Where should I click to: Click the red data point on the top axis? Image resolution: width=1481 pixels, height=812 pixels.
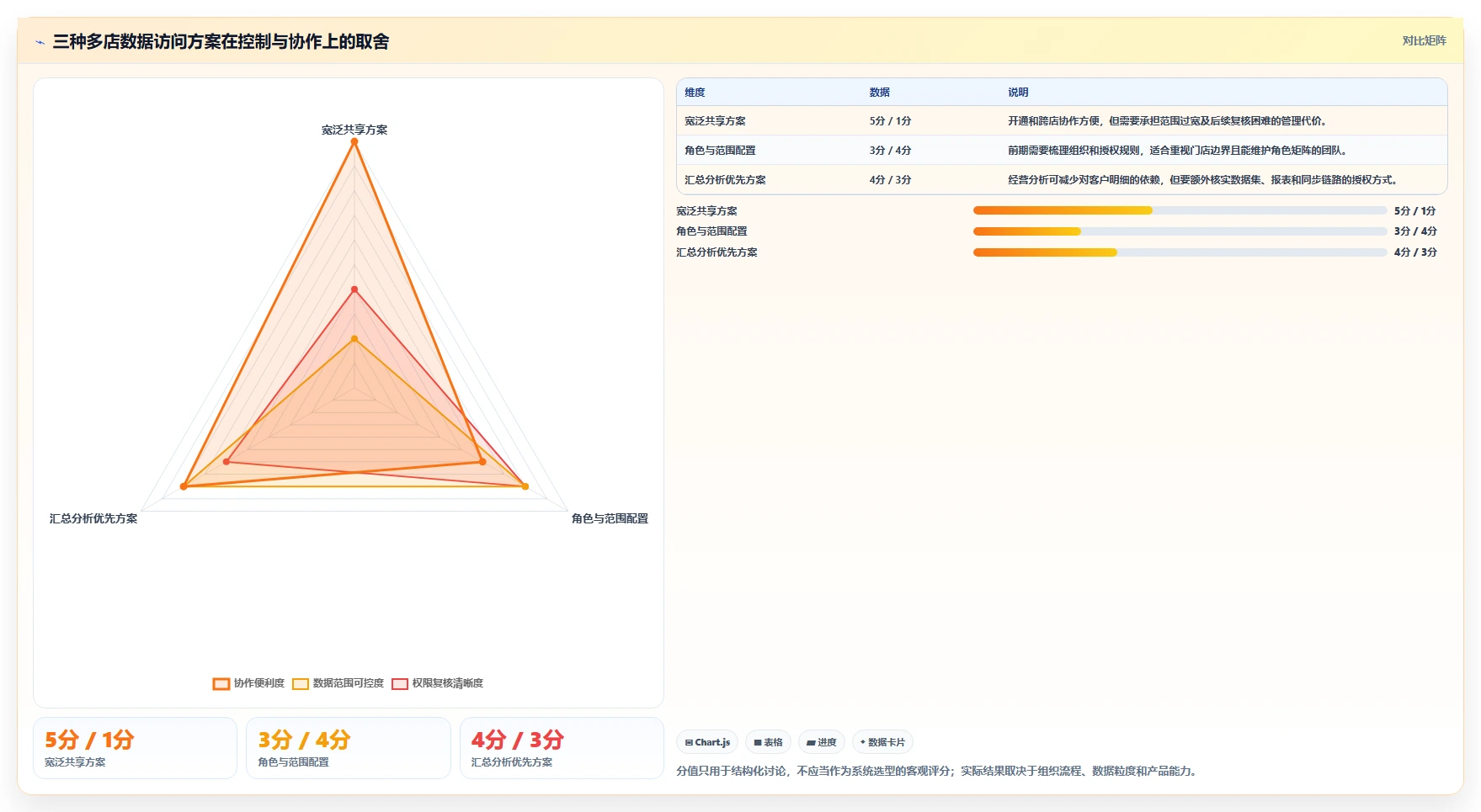[x=354, y=289]
